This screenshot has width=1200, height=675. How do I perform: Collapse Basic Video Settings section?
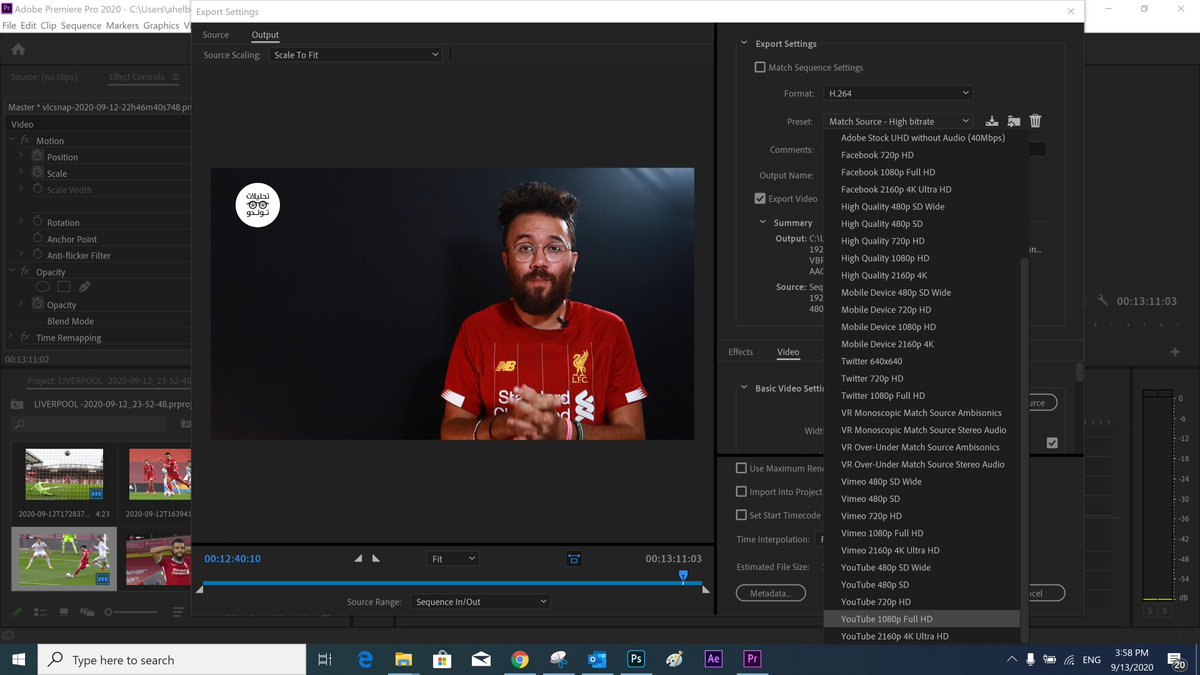[744, 388]
